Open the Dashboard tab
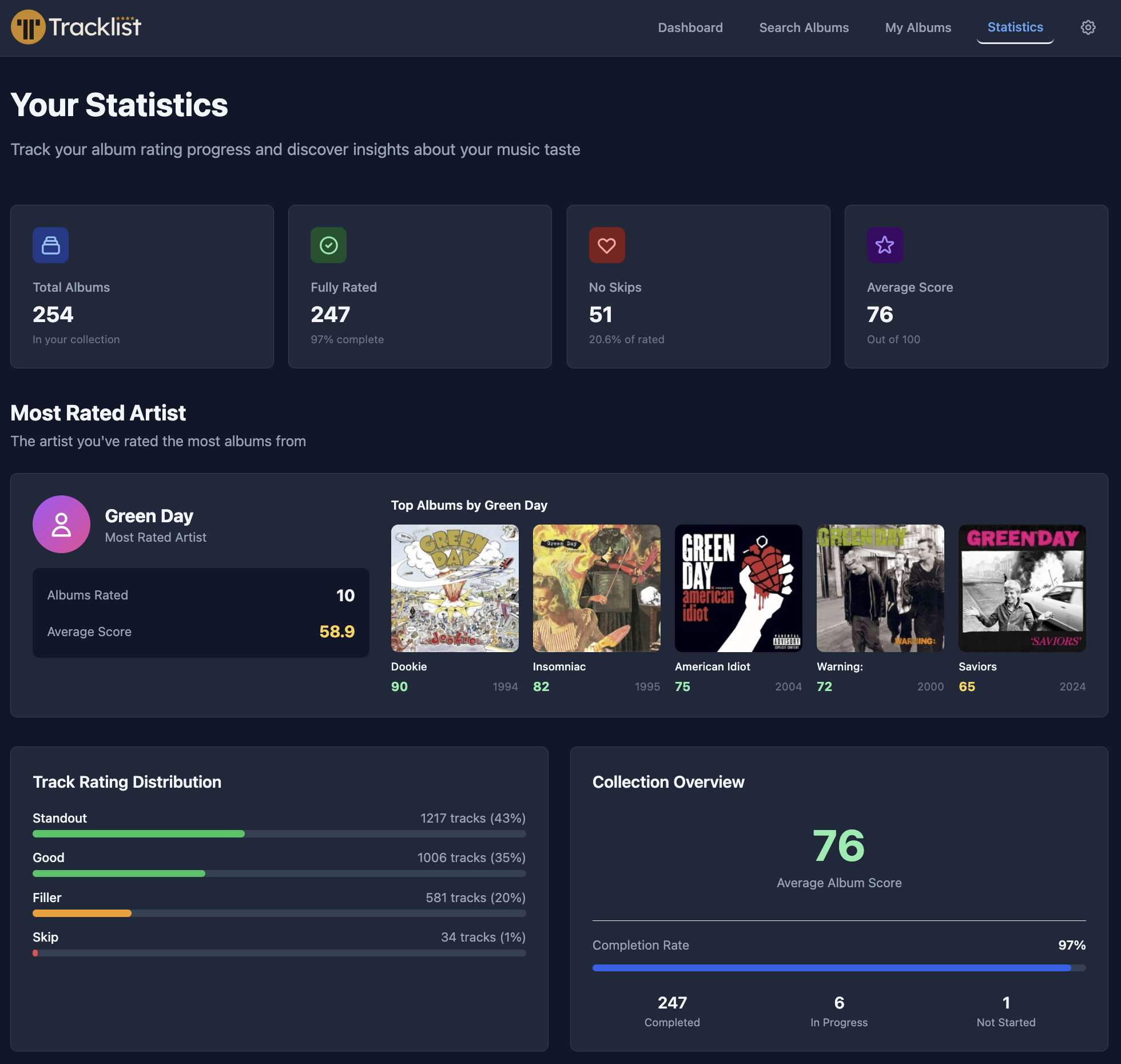Viewport: 1121px width, 1064px height. pyautogui.click(x=690, y=27)
